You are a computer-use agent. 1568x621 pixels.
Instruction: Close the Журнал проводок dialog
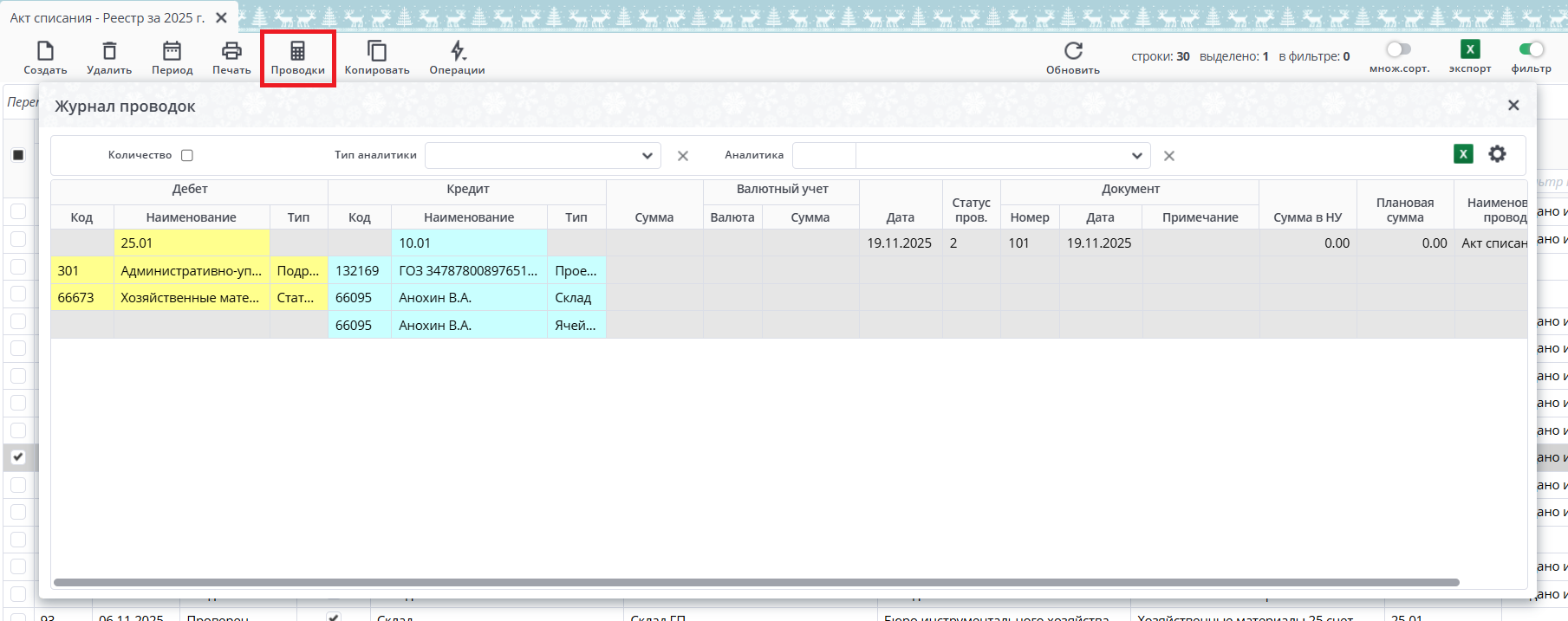1513,106
